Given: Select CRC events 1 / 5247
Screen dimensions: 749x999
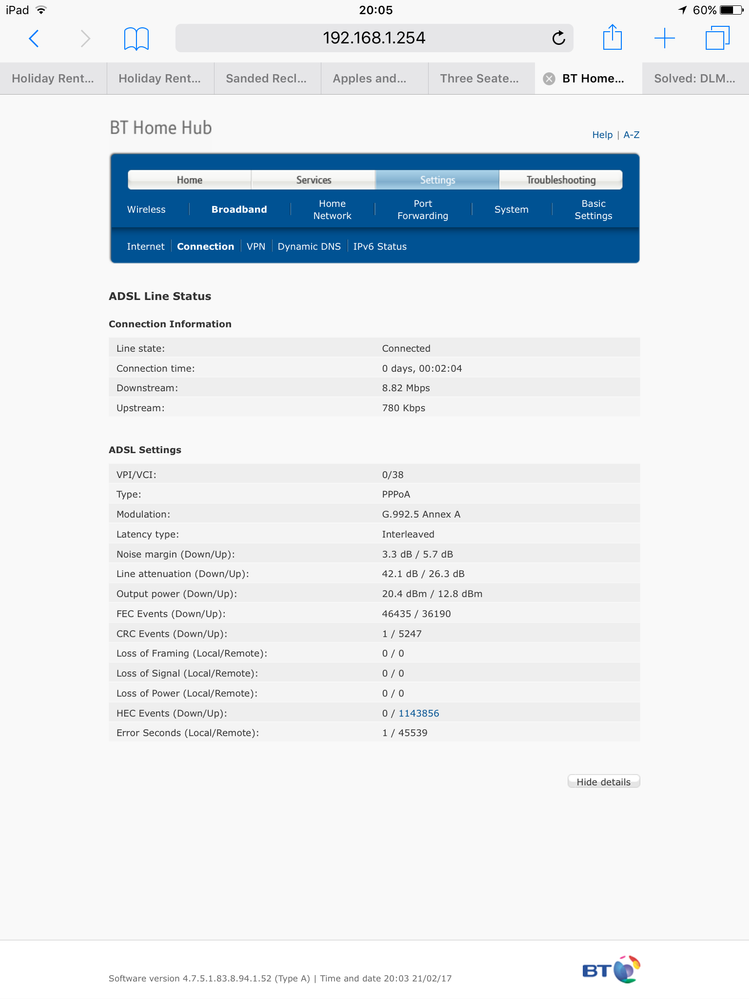Looking at the screenshot, I should pyautogui.click(x=402, y=634).
